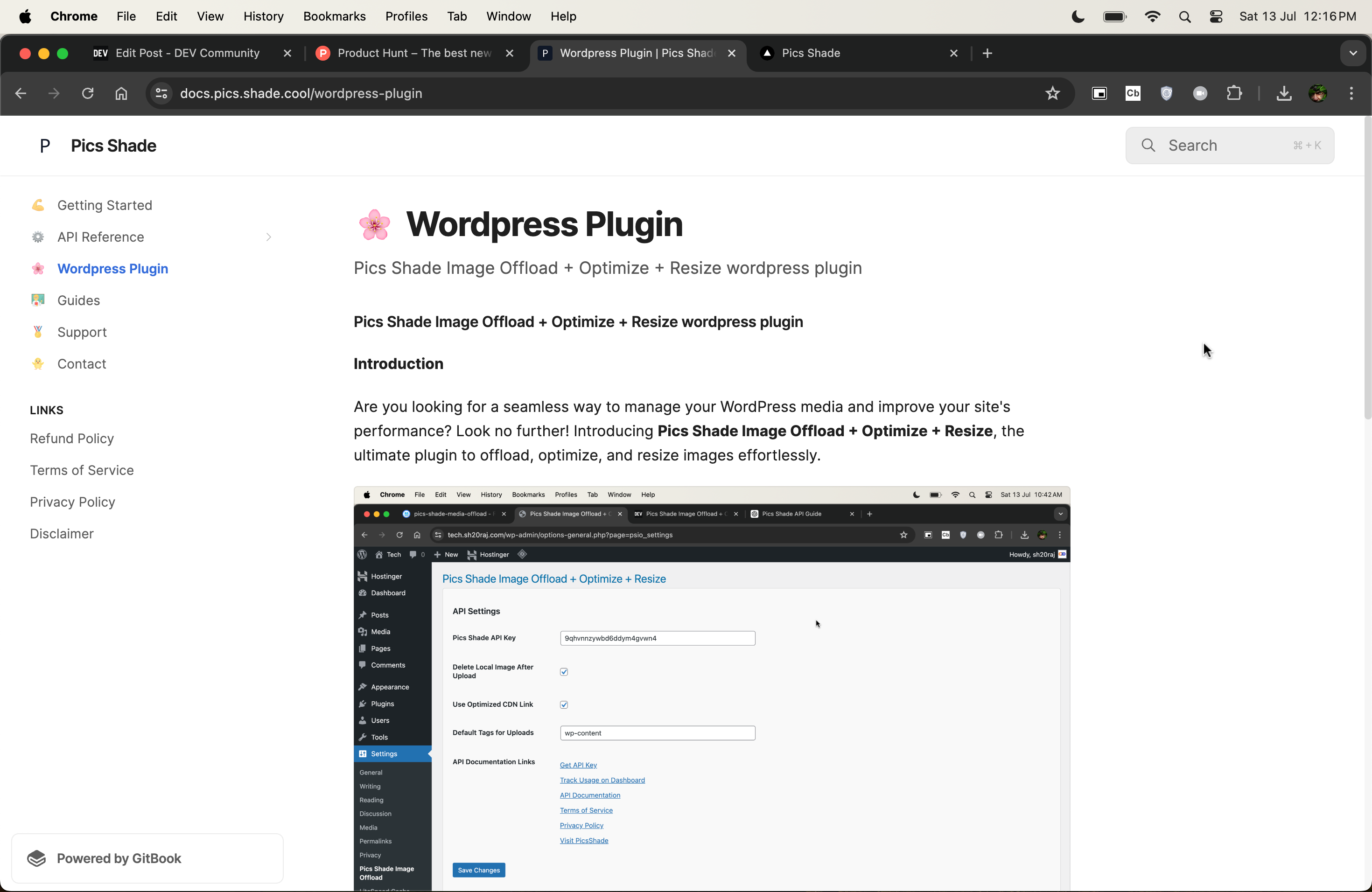Click the Pics Shade P logo
This screenshot has width=1372, height=892.
45,146
